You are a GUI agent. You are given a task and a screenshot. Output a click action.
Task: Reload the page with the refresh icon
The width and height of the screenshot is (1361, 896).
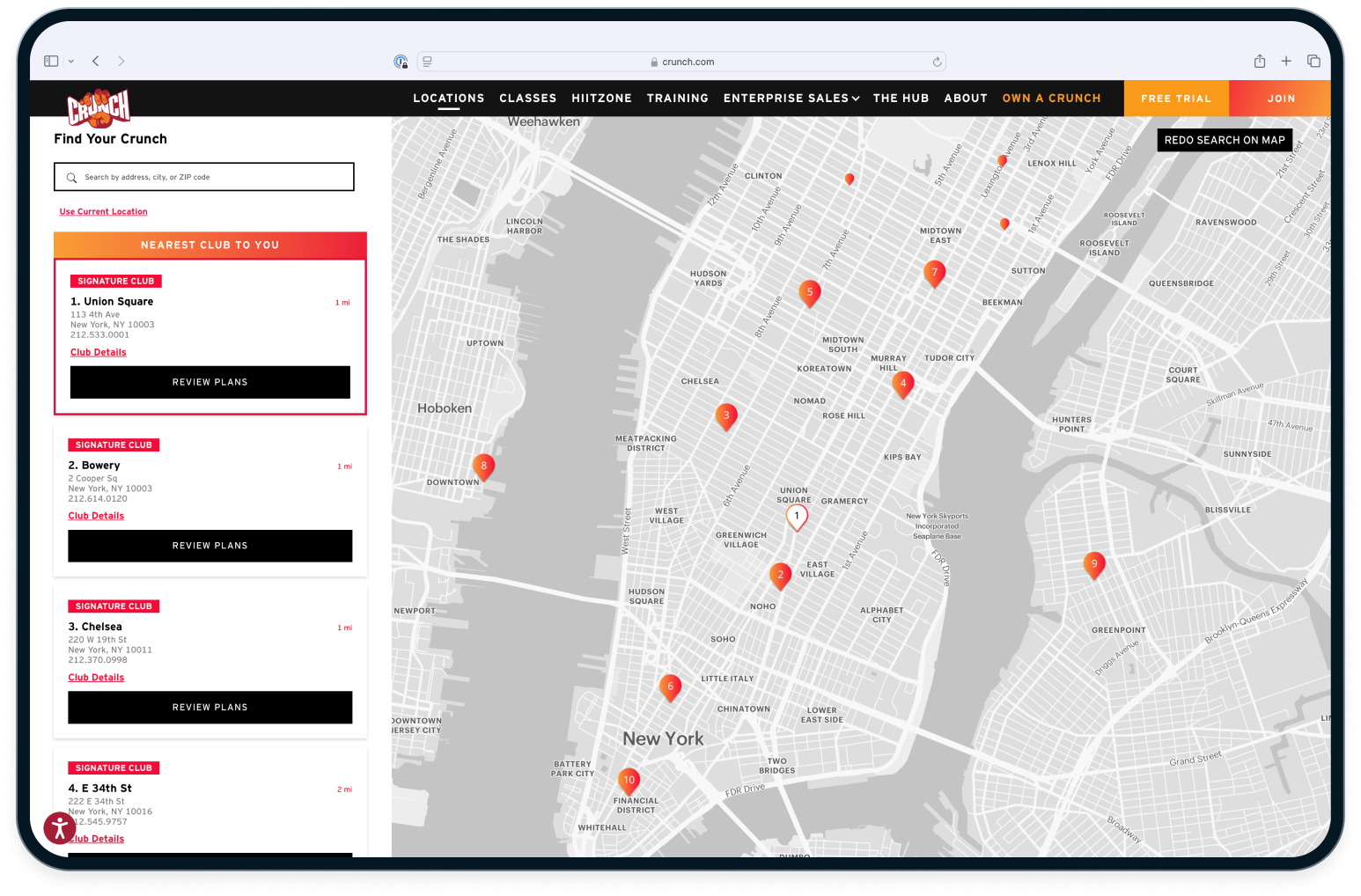[x=937, y=61]
